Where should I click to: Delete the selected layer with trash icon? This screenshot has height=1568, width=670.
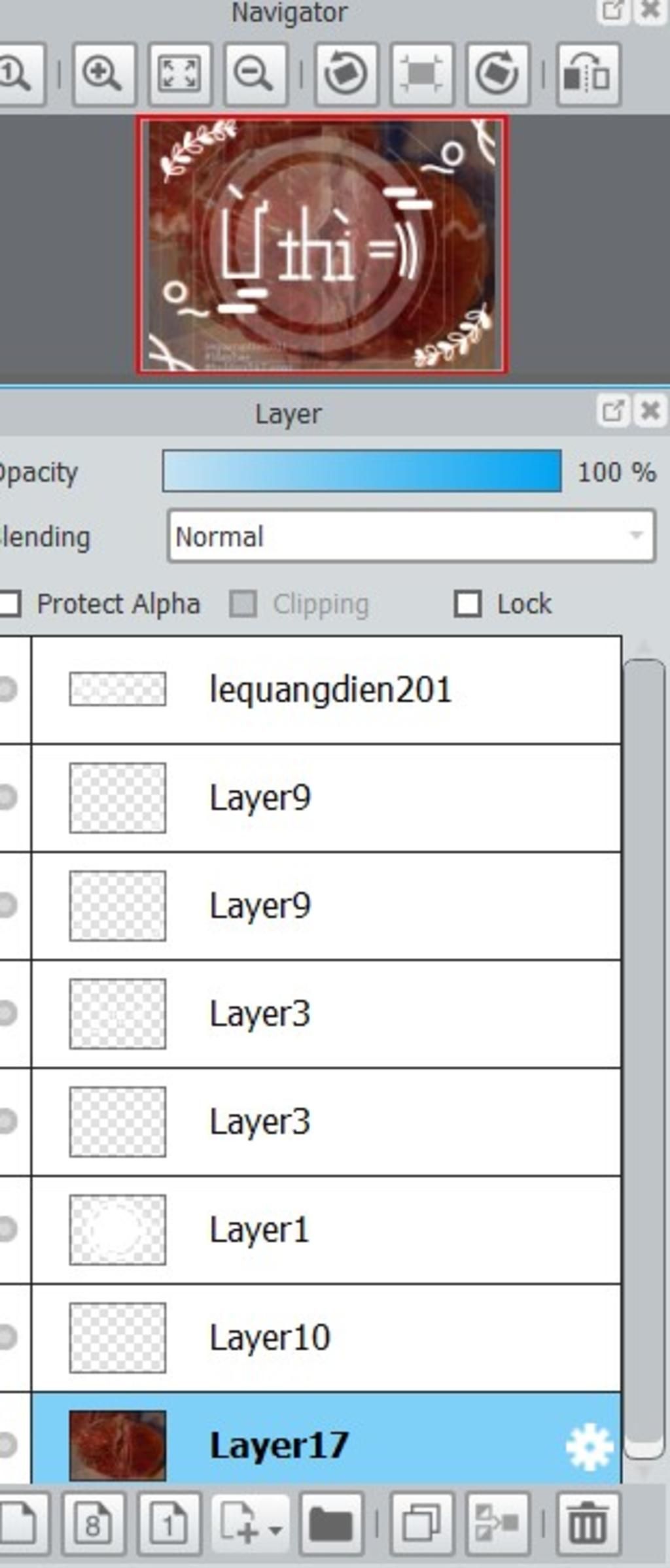click(588, 1524)
